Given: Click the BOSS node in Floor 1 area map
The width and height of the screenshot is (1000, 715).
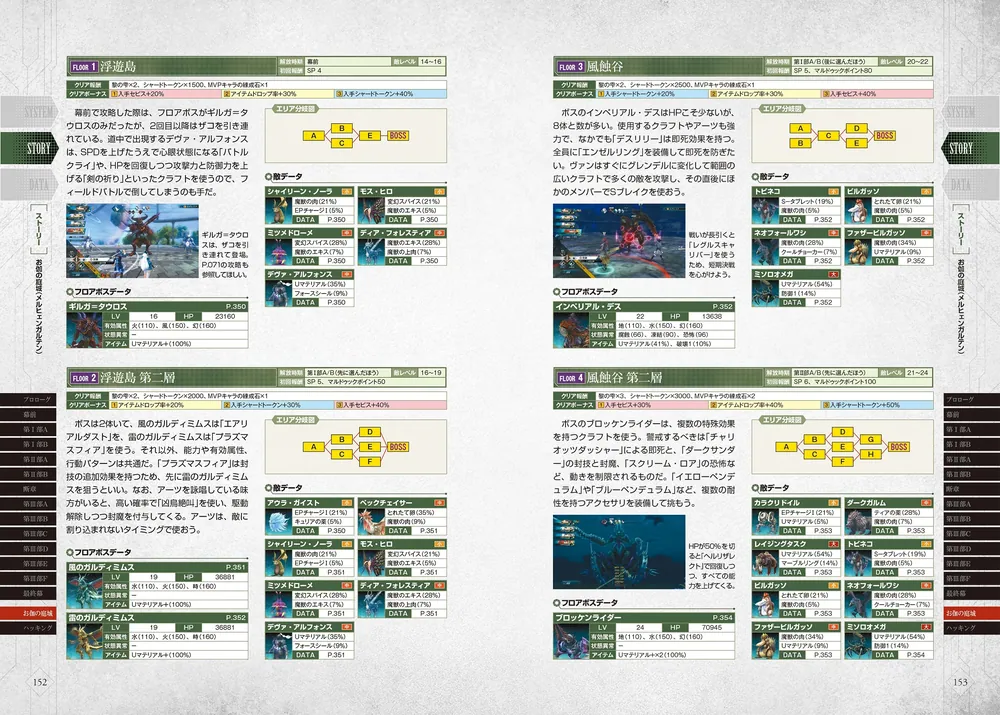Looking at the screenshot, I should tap(398, 135).
